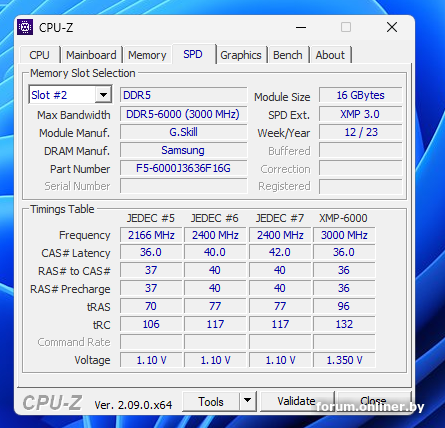
Task: Click the CAS# Latency row label
Action: coord(76,253)
